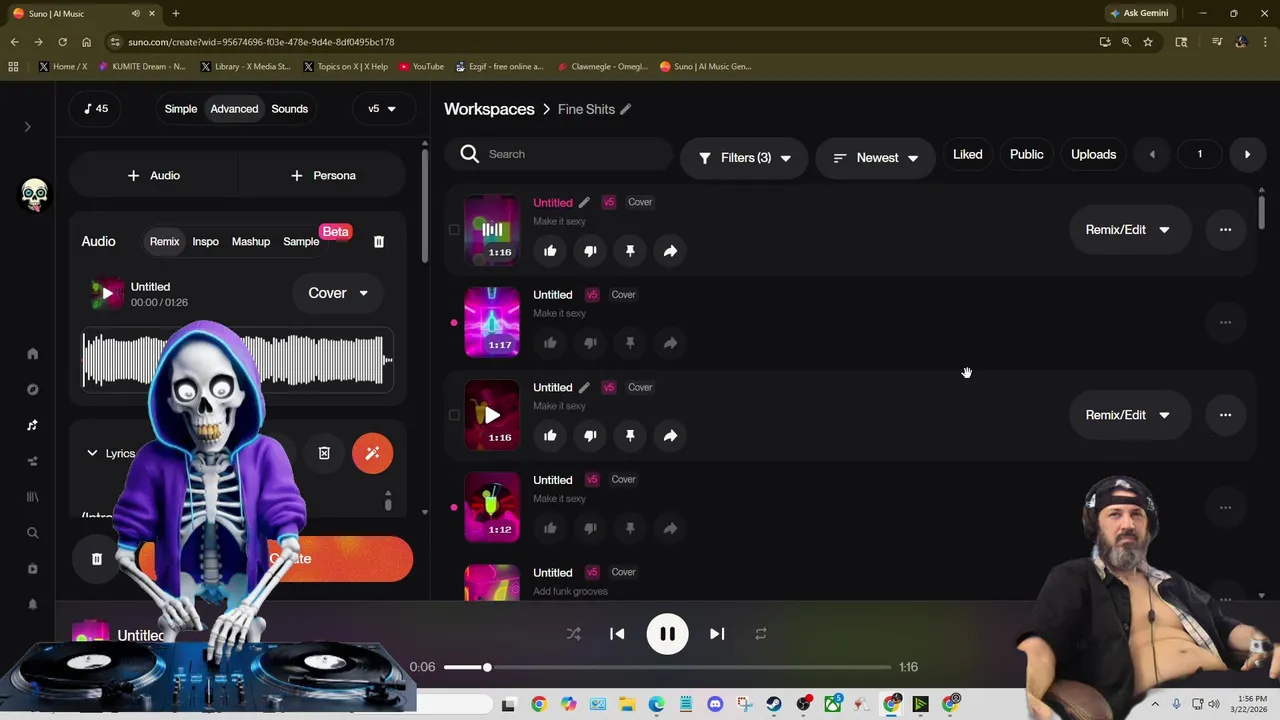
Task: Play the 1:17 song thumbnail
Action: click(492, 322)
